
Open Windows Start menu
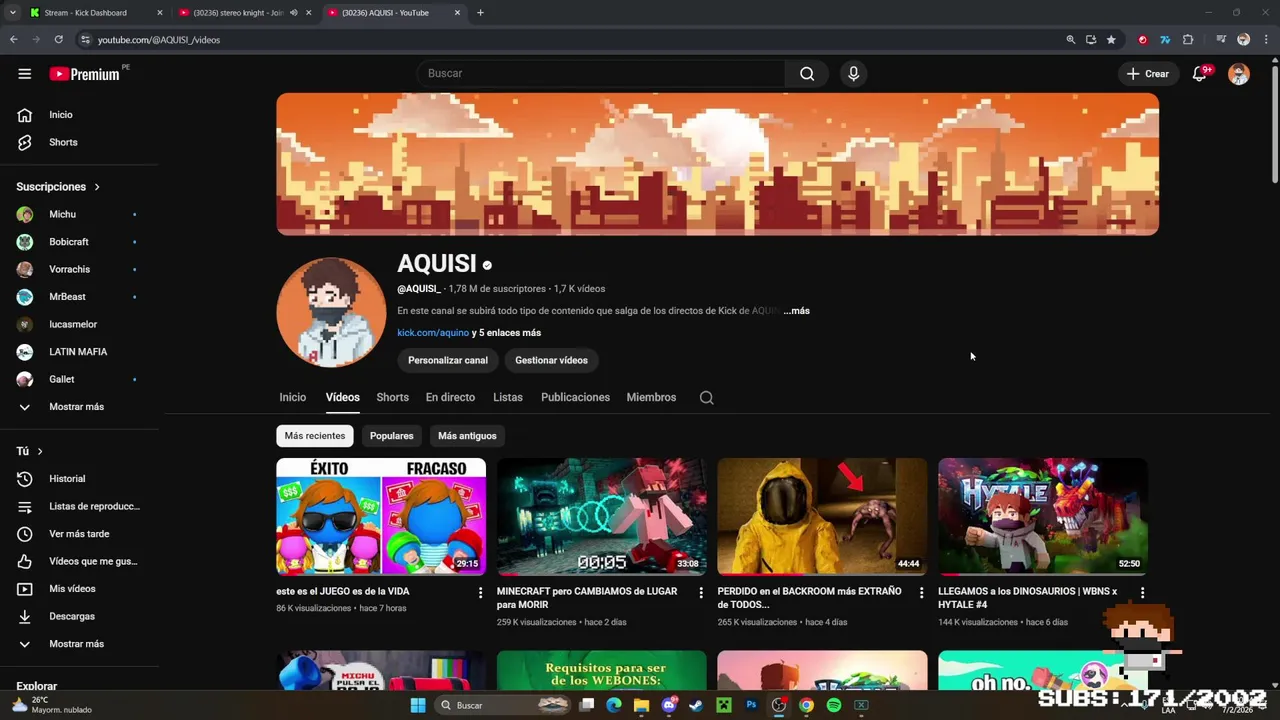[418, 705]
